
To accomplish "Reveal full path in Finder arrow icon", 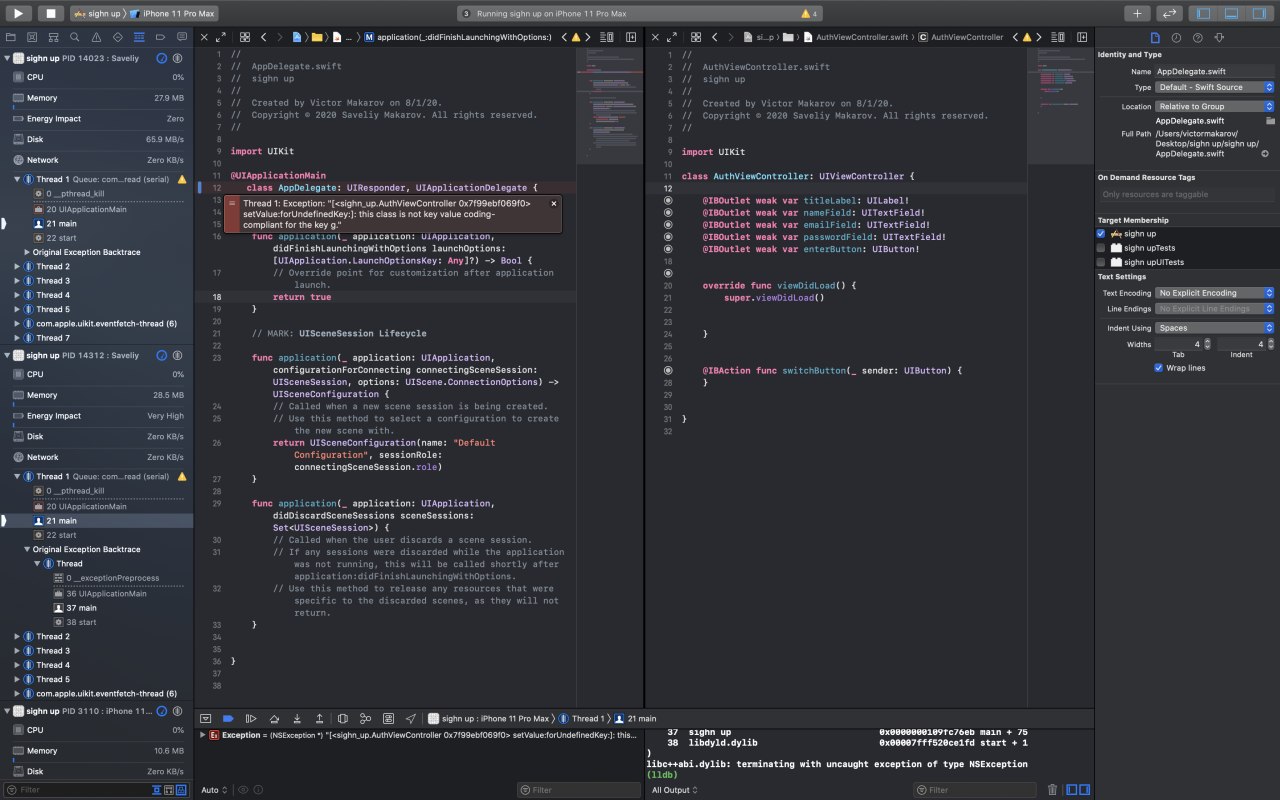I will 1265,154.
